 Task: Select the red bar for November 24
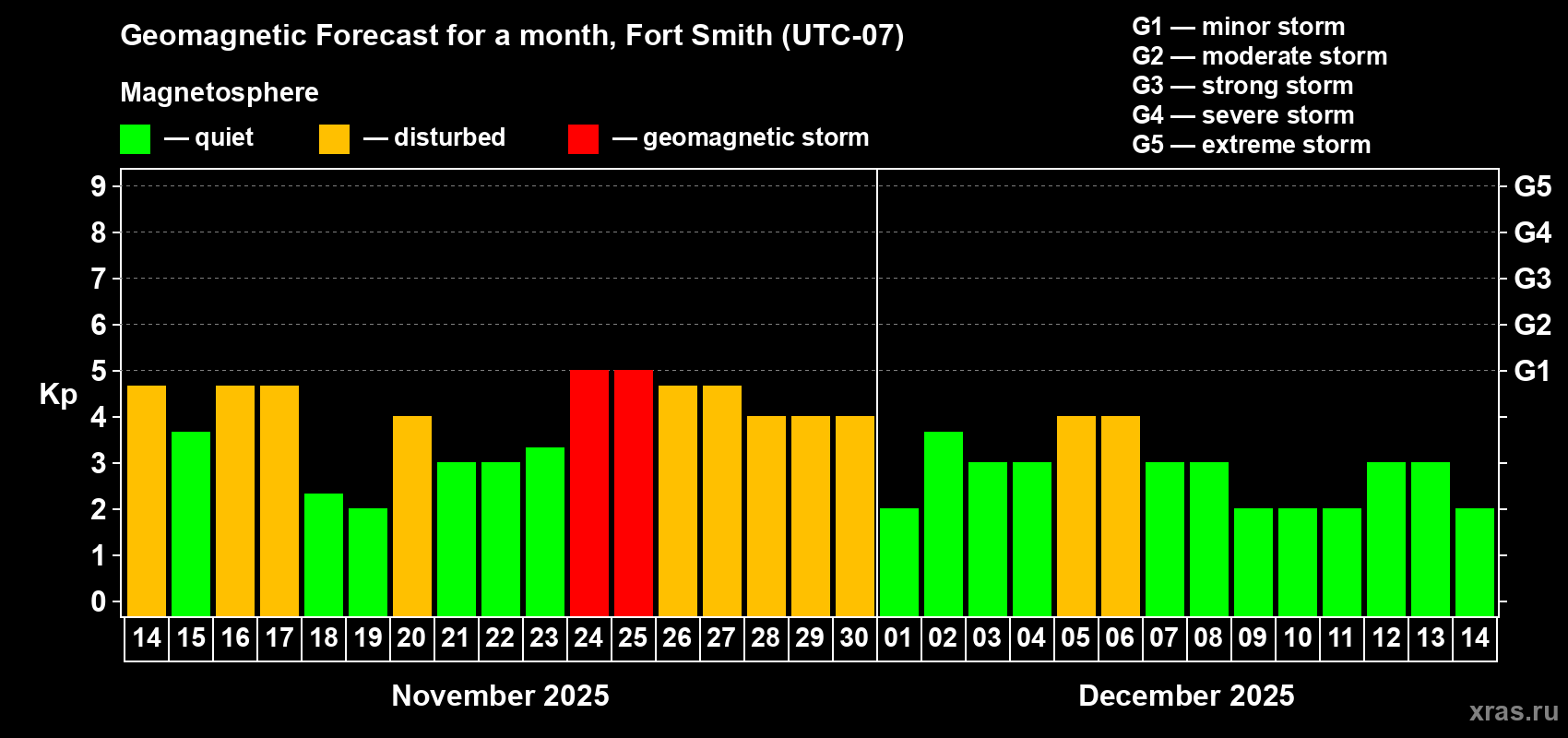589,493
